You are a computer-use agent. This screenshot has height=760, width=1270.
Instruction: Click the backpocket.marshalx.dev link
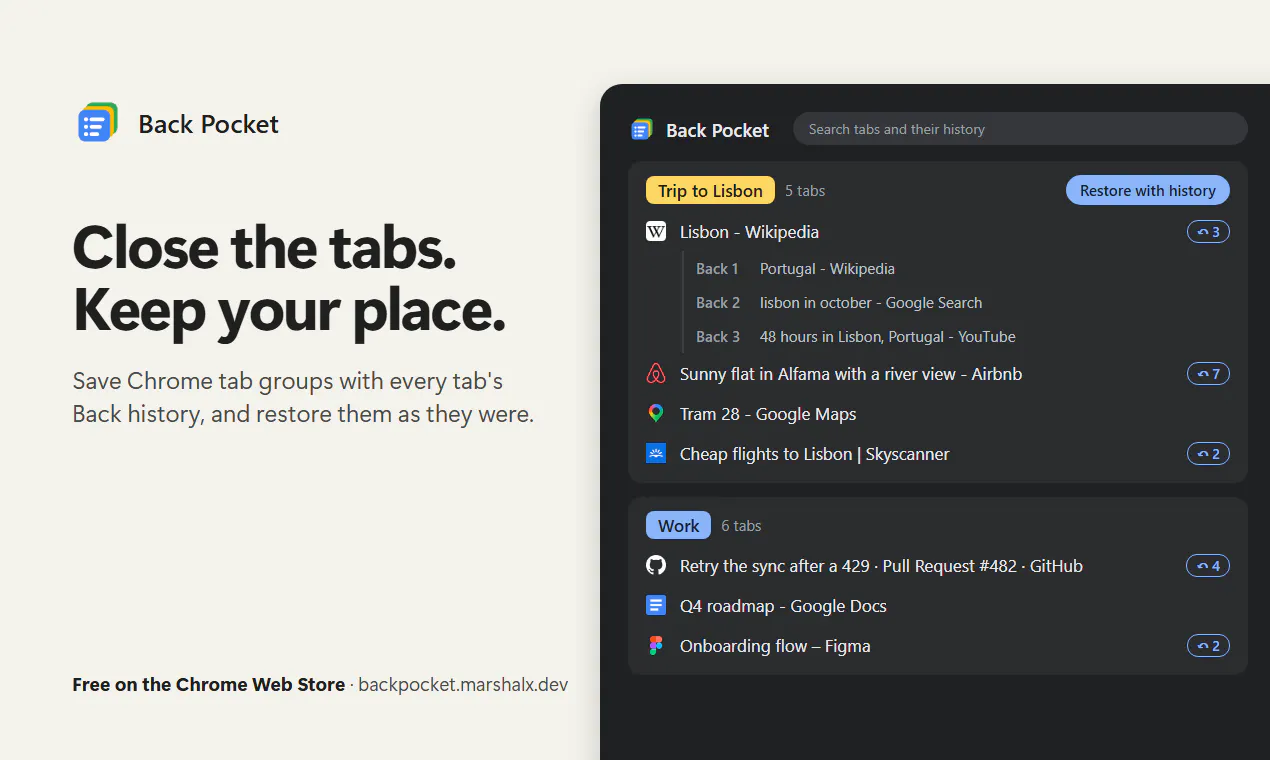pos(463,685)
